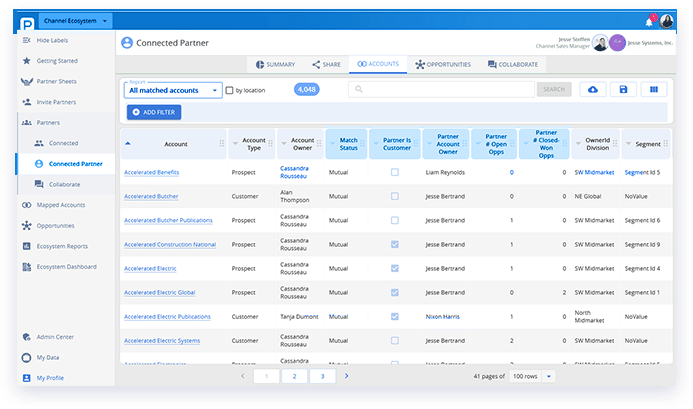Uncheck customer box for Accelerated Construction National
Screen dimensions: 693x409
coord(395,244)
